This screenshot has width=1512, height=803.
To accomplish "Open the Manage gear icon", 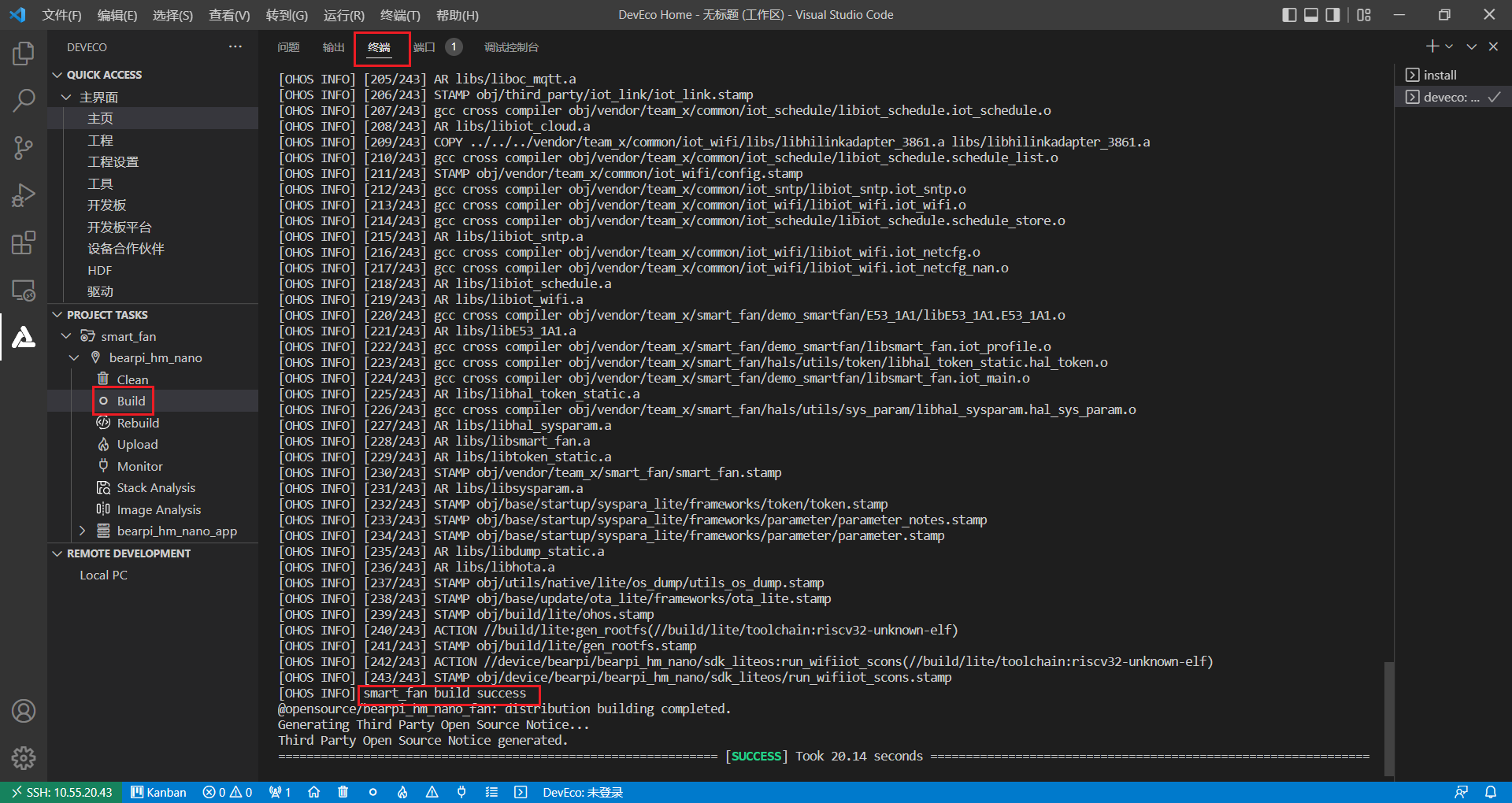I will [x=24, y=758].
